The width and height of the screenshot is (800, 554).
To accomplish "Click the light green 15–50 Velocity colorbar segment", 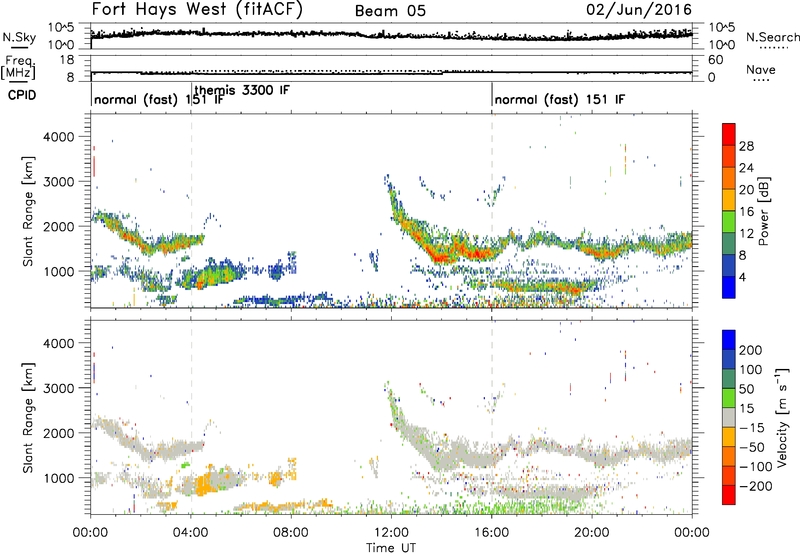I will point(729,398).
